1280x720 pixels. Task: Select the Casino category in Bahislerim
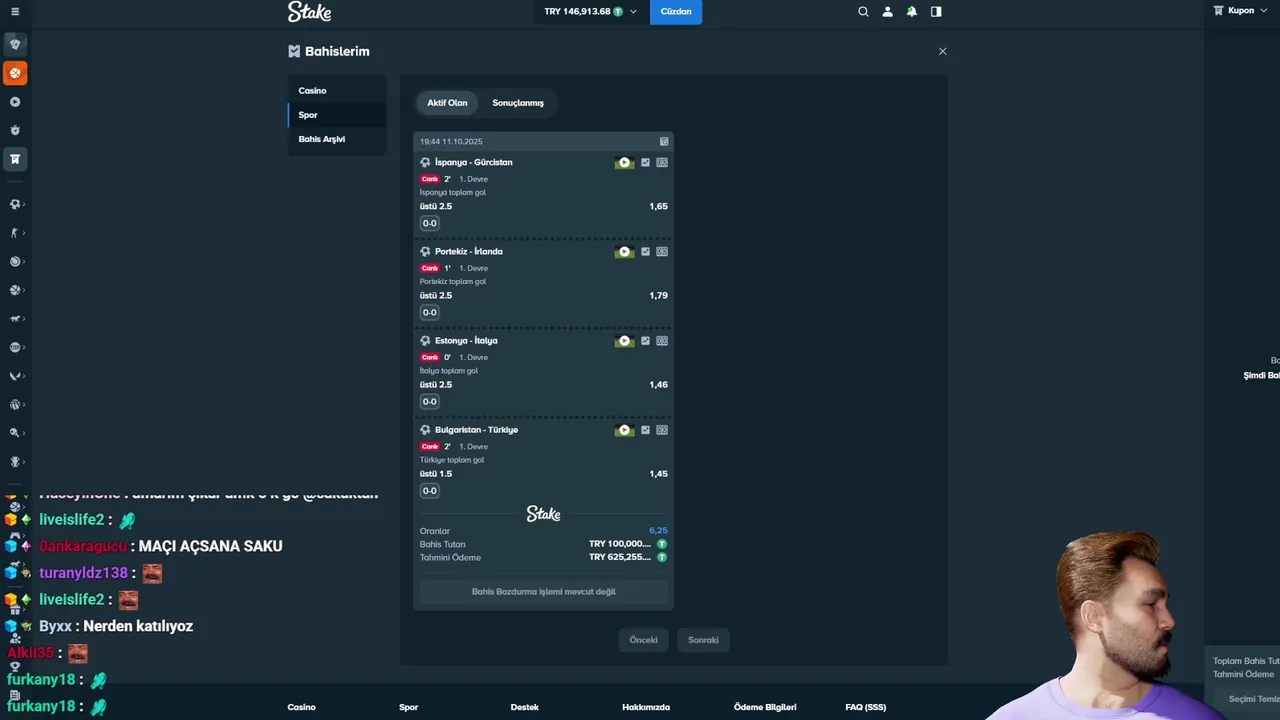pos(337,91)
